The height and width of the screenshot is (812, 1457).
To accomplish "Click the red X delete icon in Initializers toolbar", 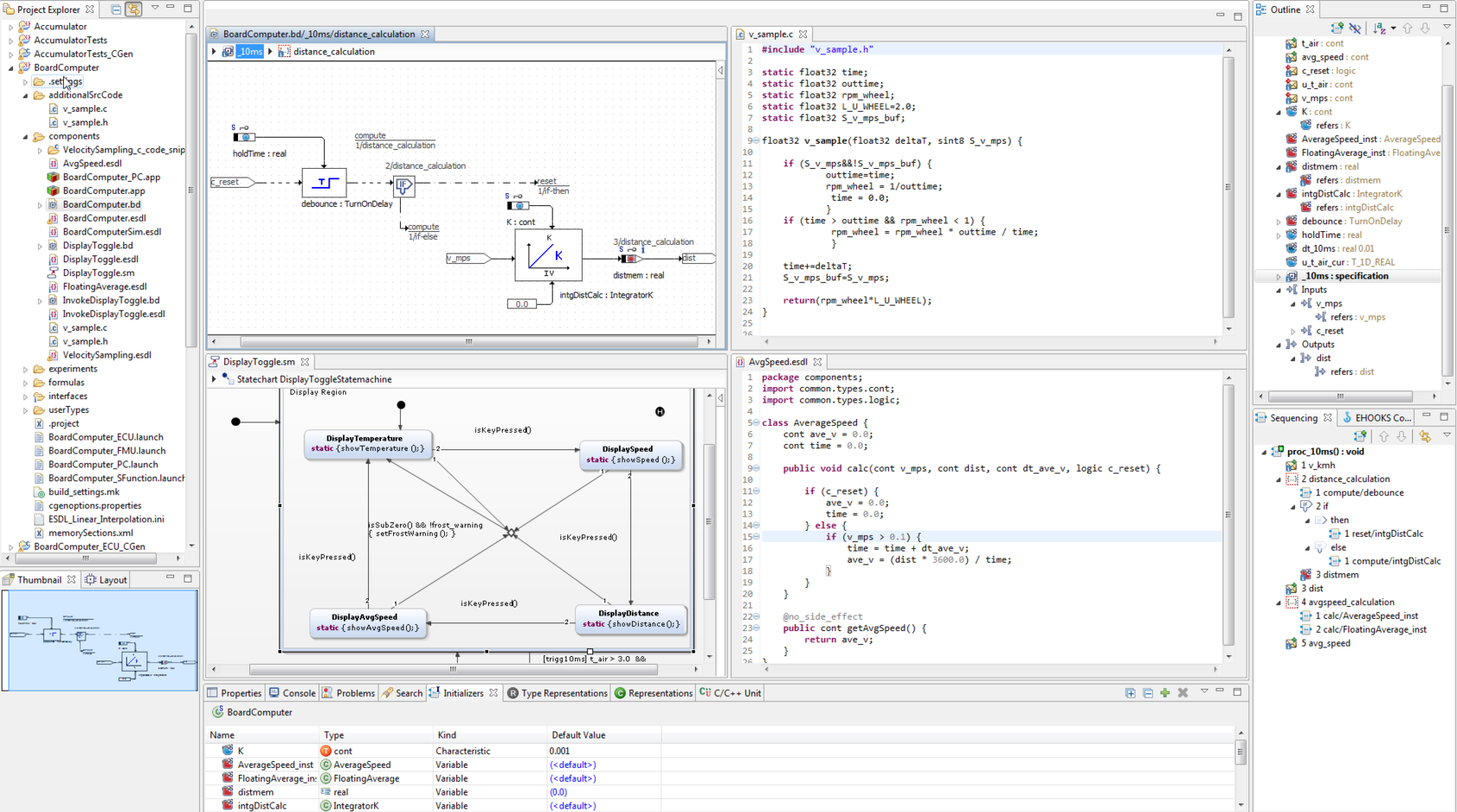I will tap(1183, 693).
